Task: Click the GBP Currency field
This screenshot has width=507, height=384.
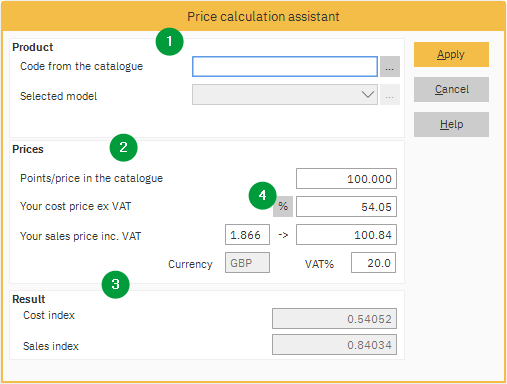Action: click(247, 263)
